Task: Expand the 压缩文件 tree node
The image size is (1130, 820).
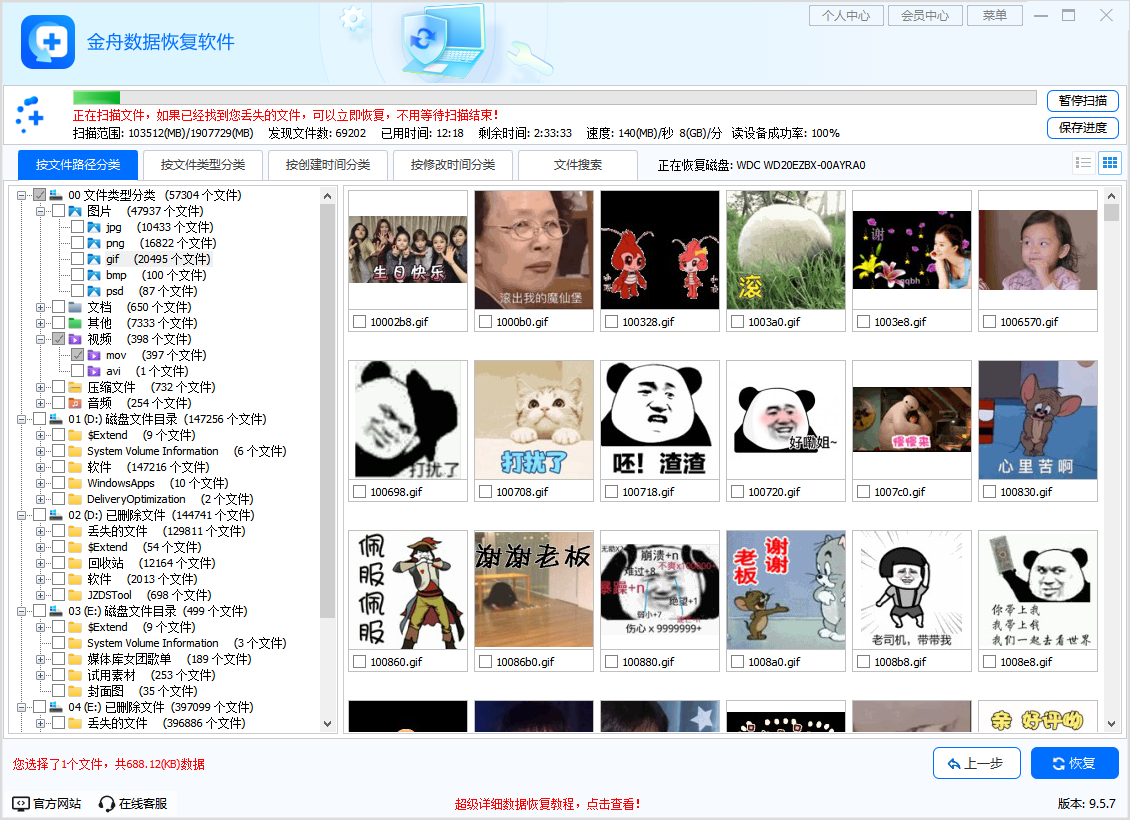Action: pos(40,387)
